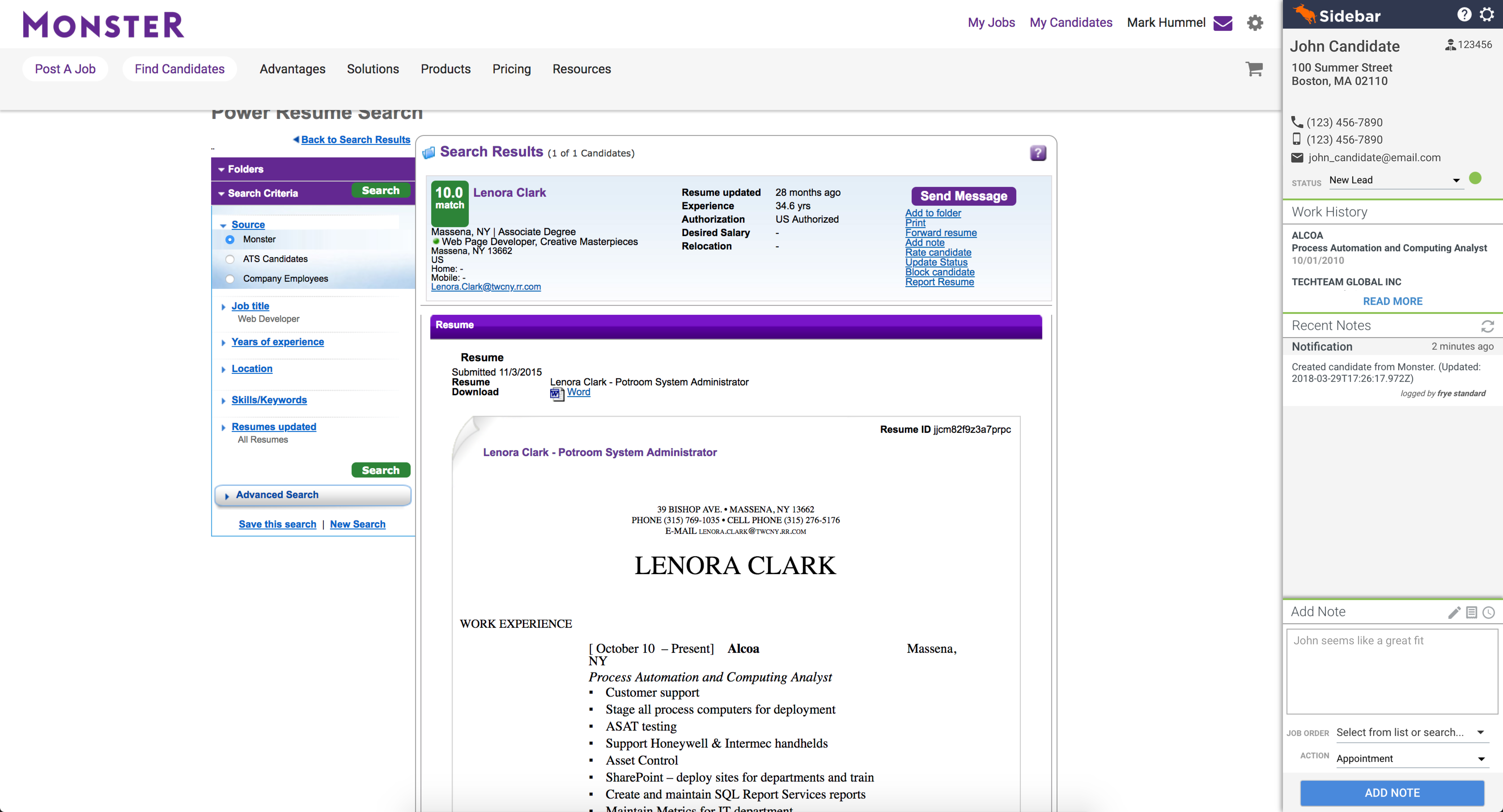This screenshot has width=1503, height=812.
Task: Collapse the Folders section
Action: pos(221,169)
